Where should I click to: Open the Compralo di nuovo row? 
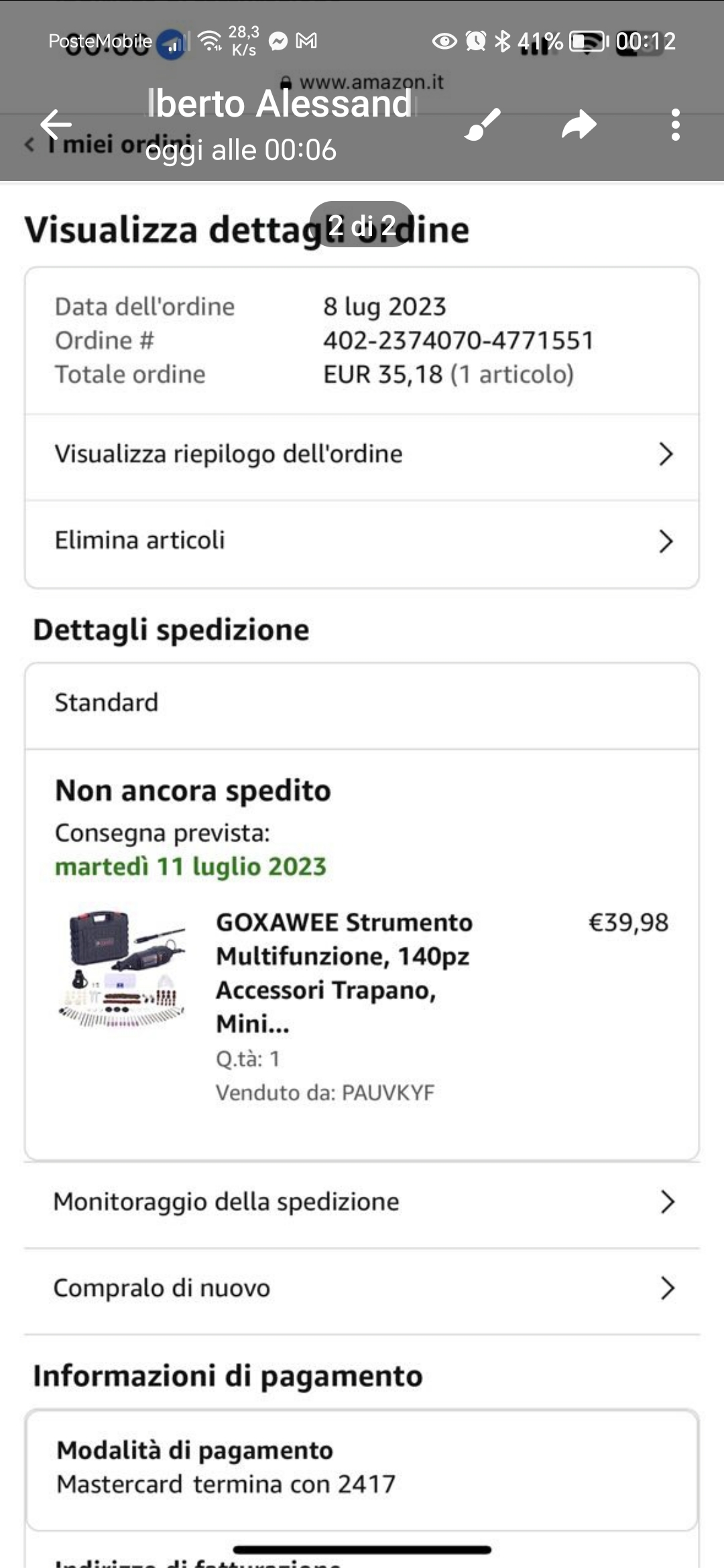coord(362,1288)
